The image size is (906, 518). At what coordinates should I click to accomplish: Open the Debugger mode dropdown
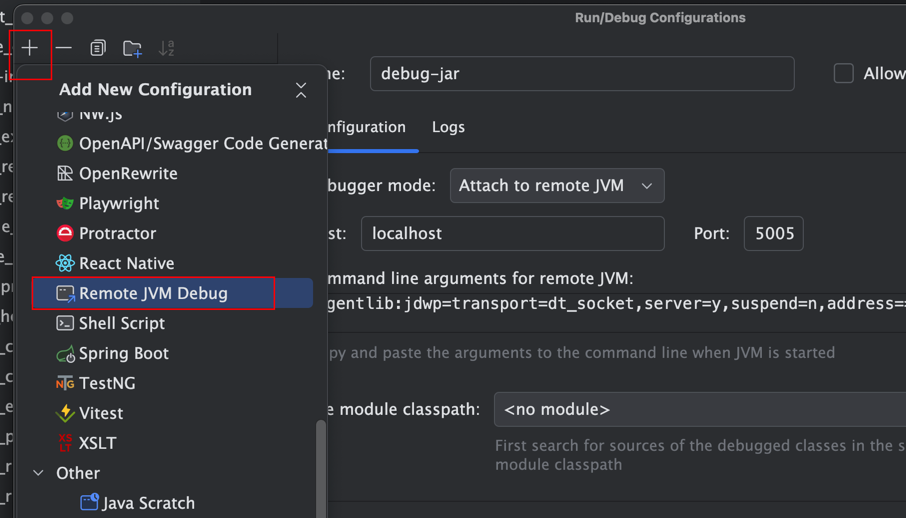pos(557,186)
